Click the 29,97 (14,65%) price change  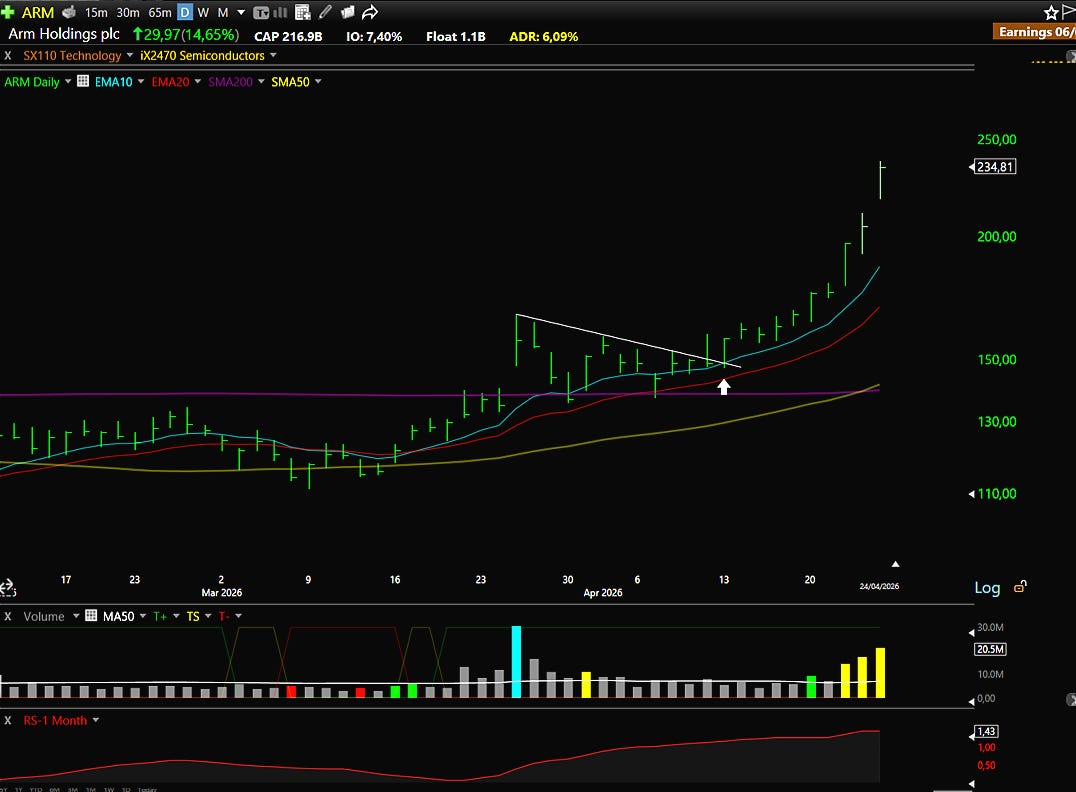pyautogui.click(x=186, y=34)
